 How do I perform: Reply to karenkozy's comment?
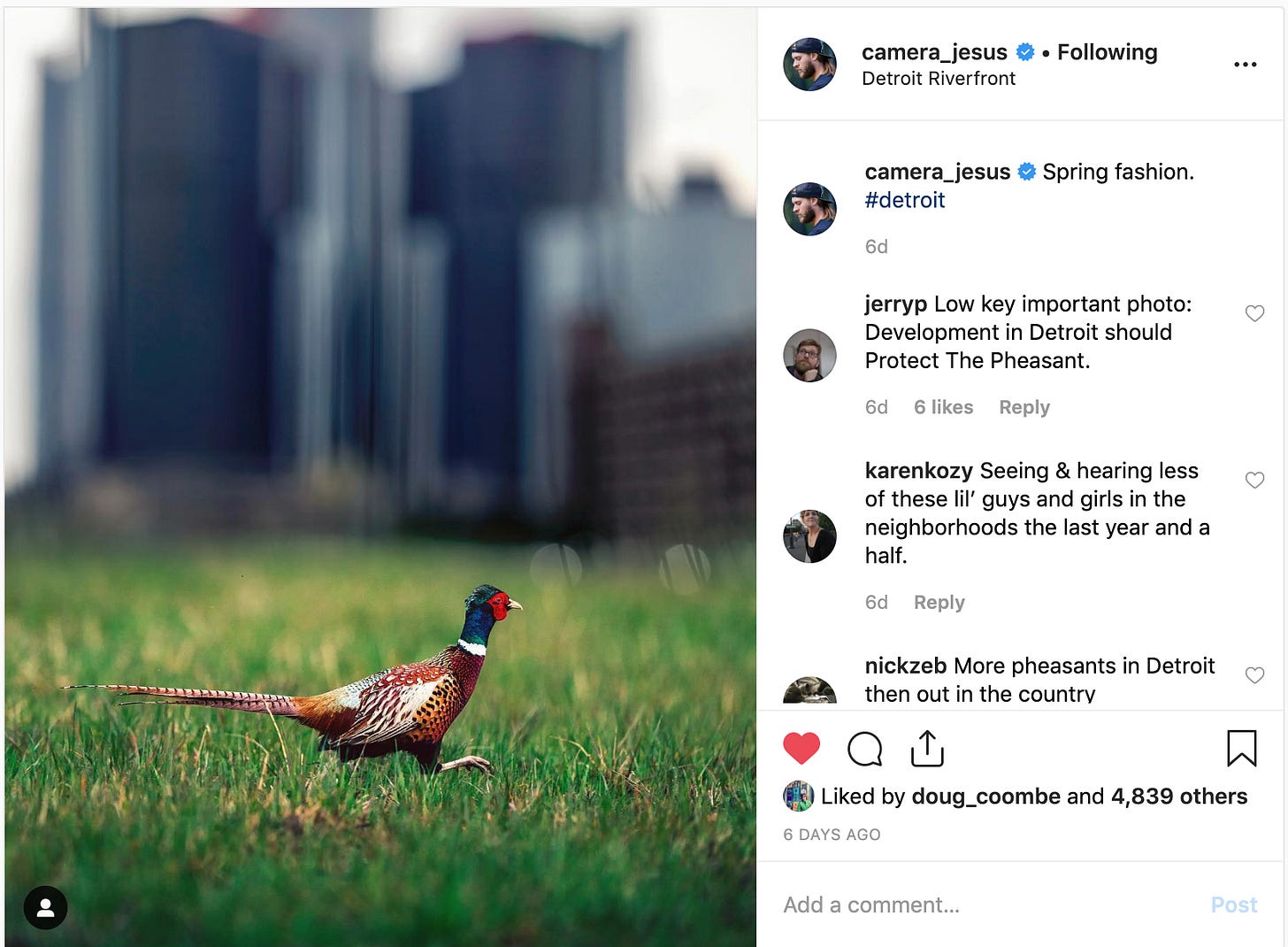click(939, 603)
